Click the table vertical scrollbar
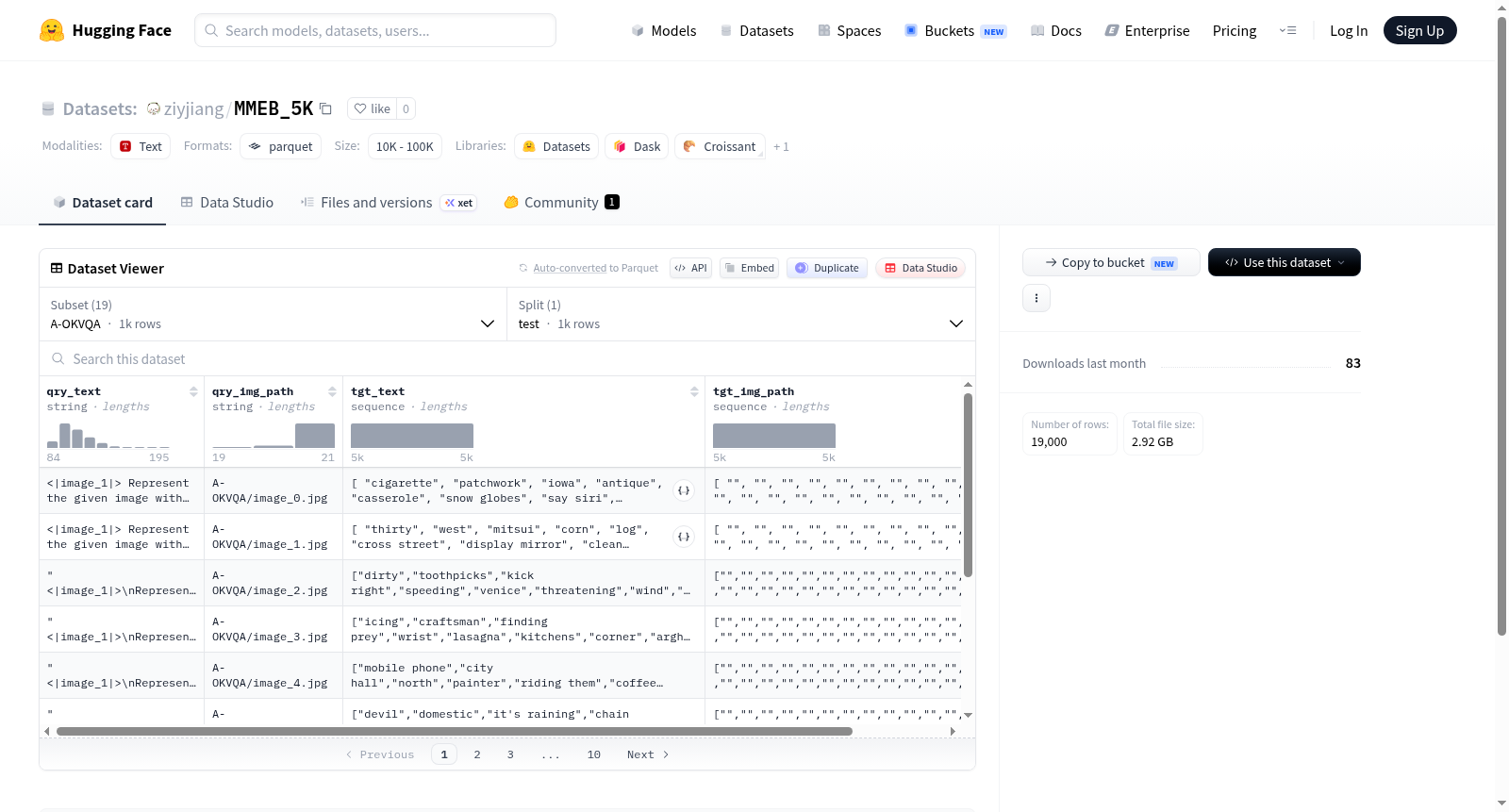This screenshot has height=812, width=1509. point(968,485)
